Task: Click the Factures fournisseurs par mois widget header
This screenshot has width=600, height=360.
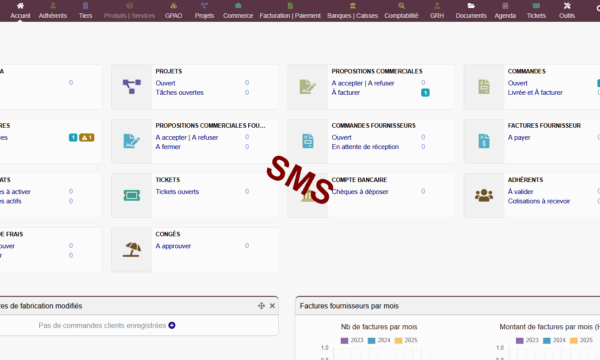Action: [x=447, y=306]
